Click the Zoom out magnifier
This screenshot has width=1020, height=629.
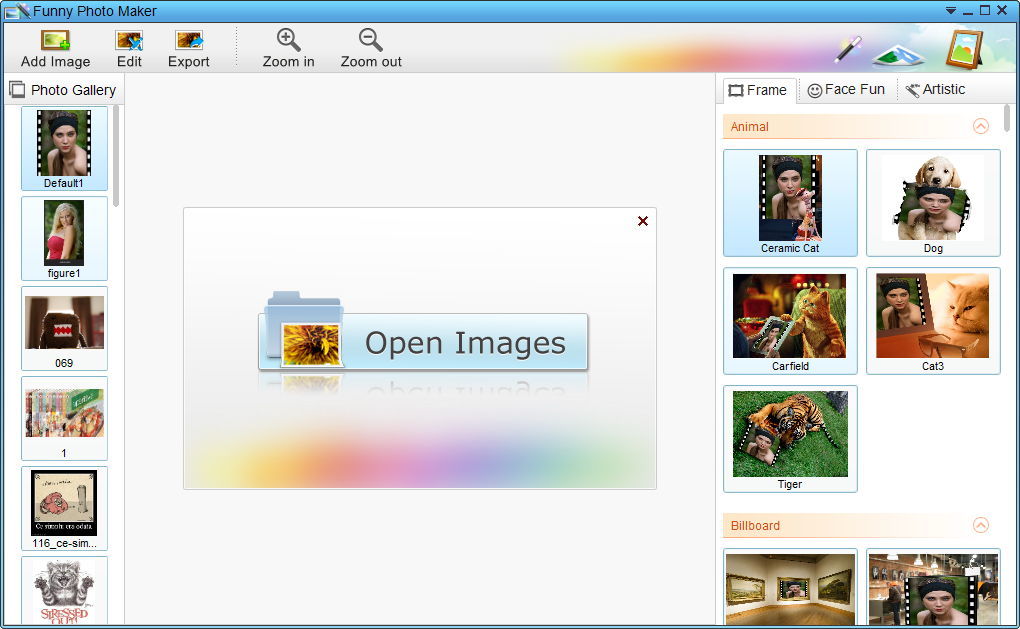tap(371, 40)
